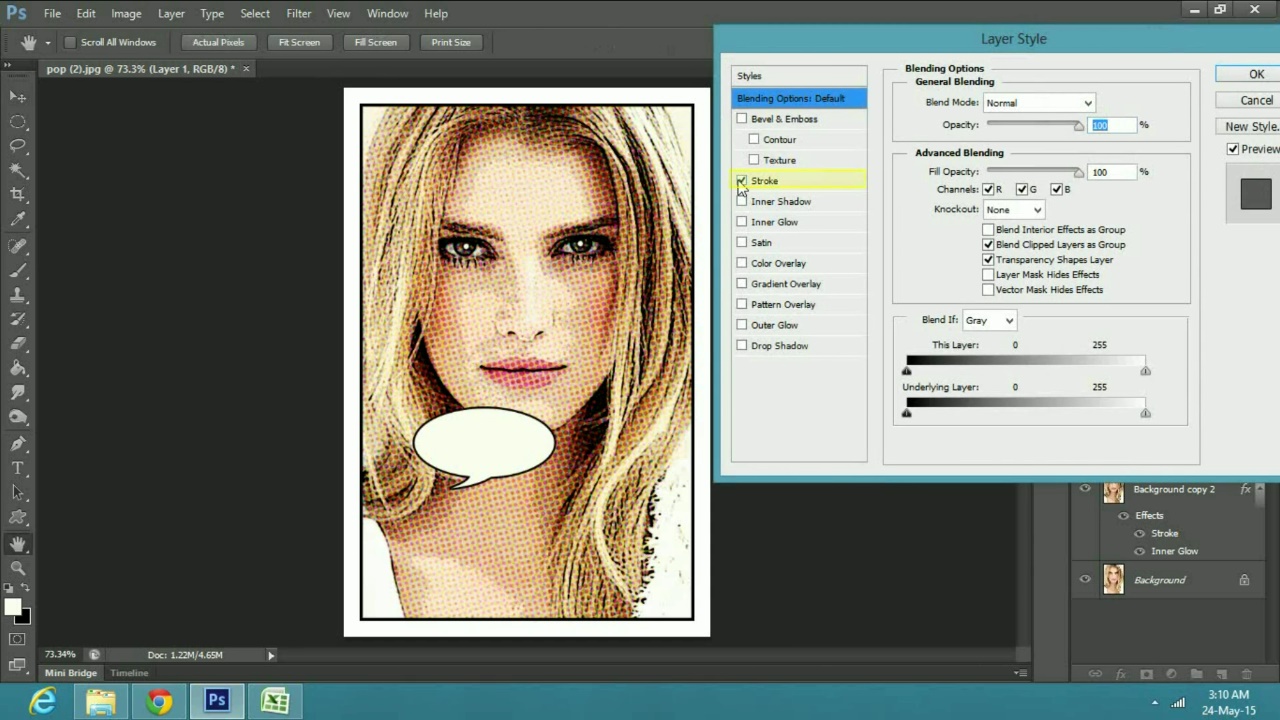Image resolution: width=1280 pixels, height=720 pixels.
Task: Select the Clone Stamp tool
Action: tap(18, 296)
